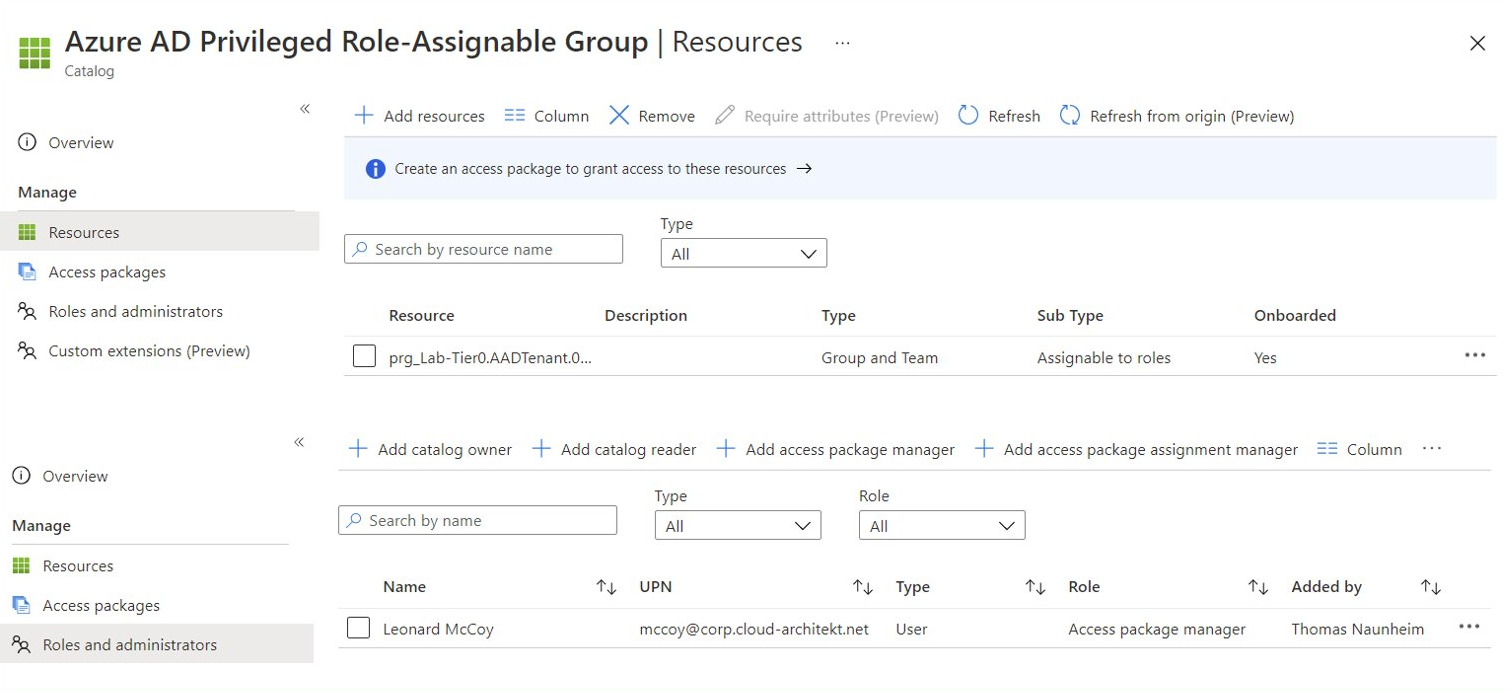Viewport: 1511px width, 693px height.
Task: Click Require attributes (Preview)
Action: [x=827, y=116]
